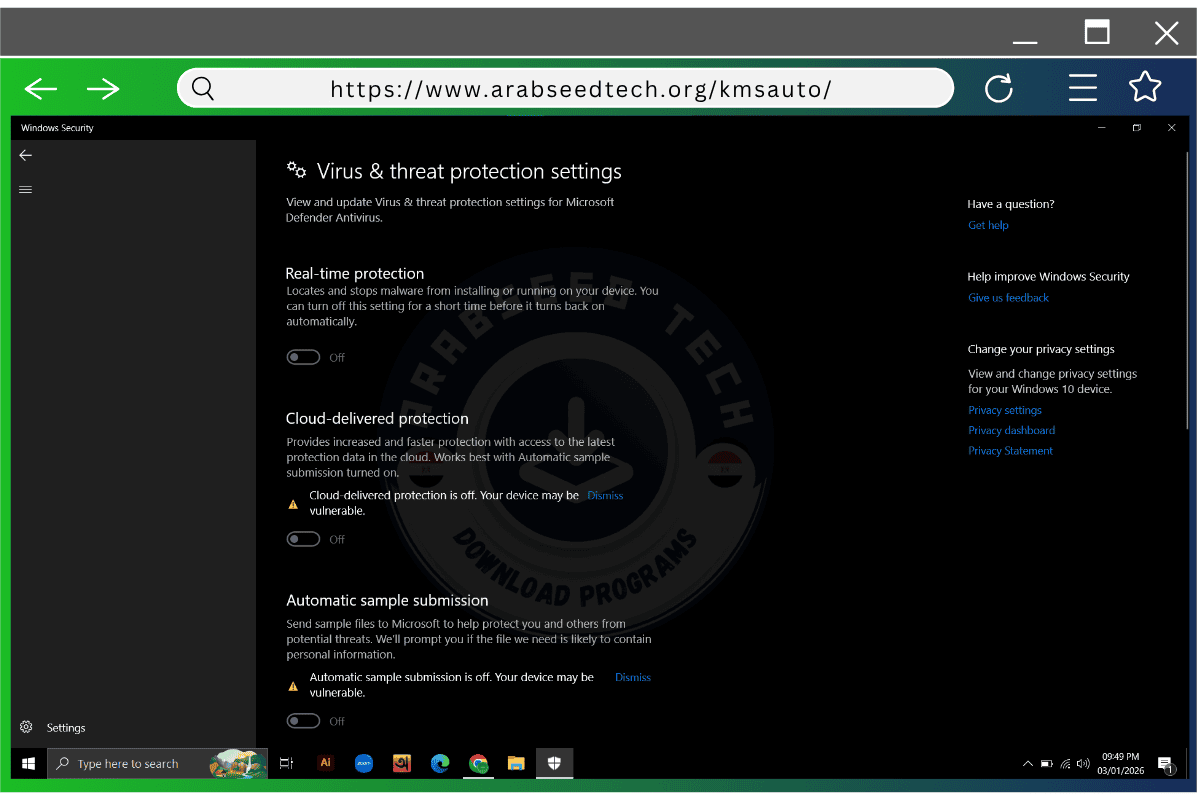Launch Adobe Illustrator from the taskbar
This screenshot has width=1200, height=800.
click(x=325, y=763)
